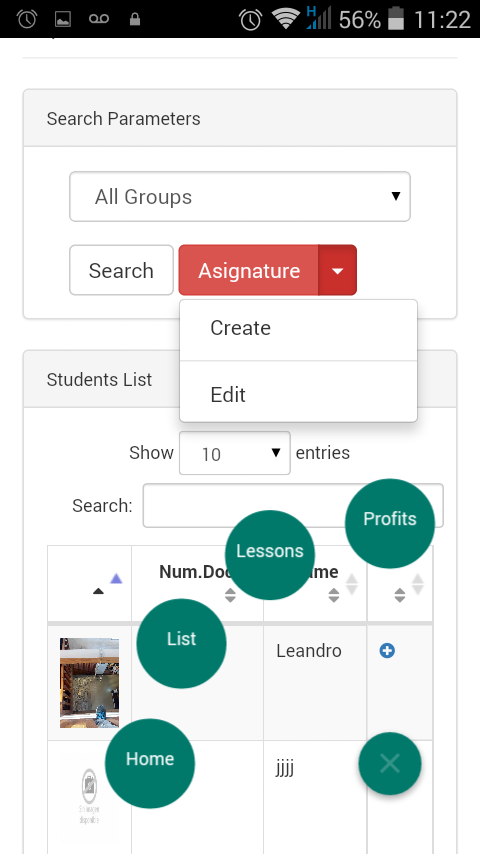Tap the Wi-Fi signal icon

coord(285,19)
